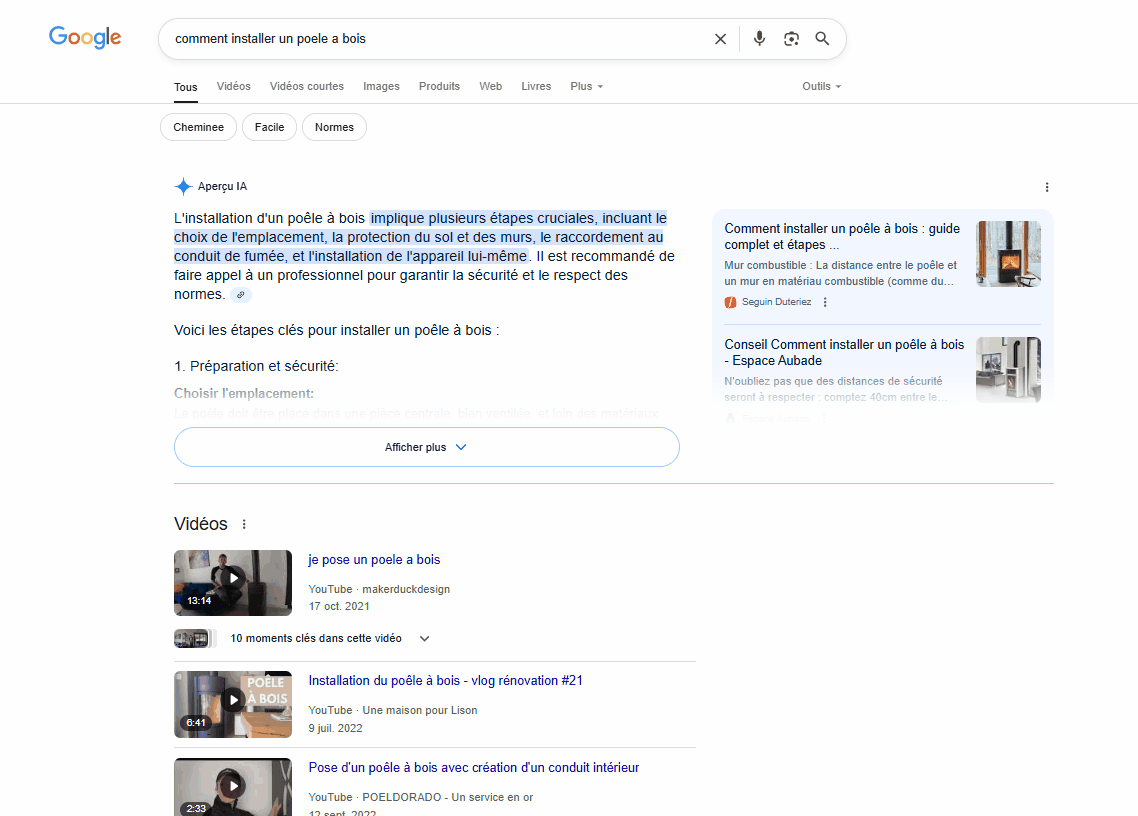Select the Cheminee filter chip
Image resolution: width=1138 pixels, height=816 pixels.
198,127
